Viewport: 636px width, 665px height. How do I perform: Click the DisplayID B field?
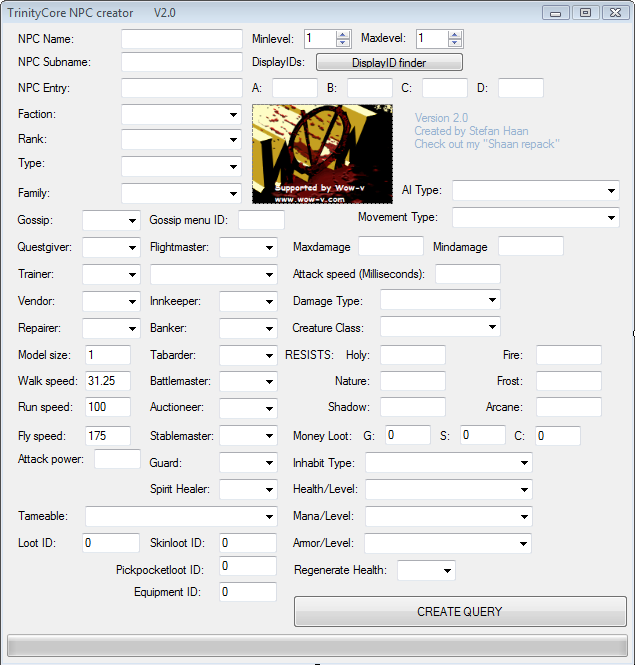[x=370, y=88]
